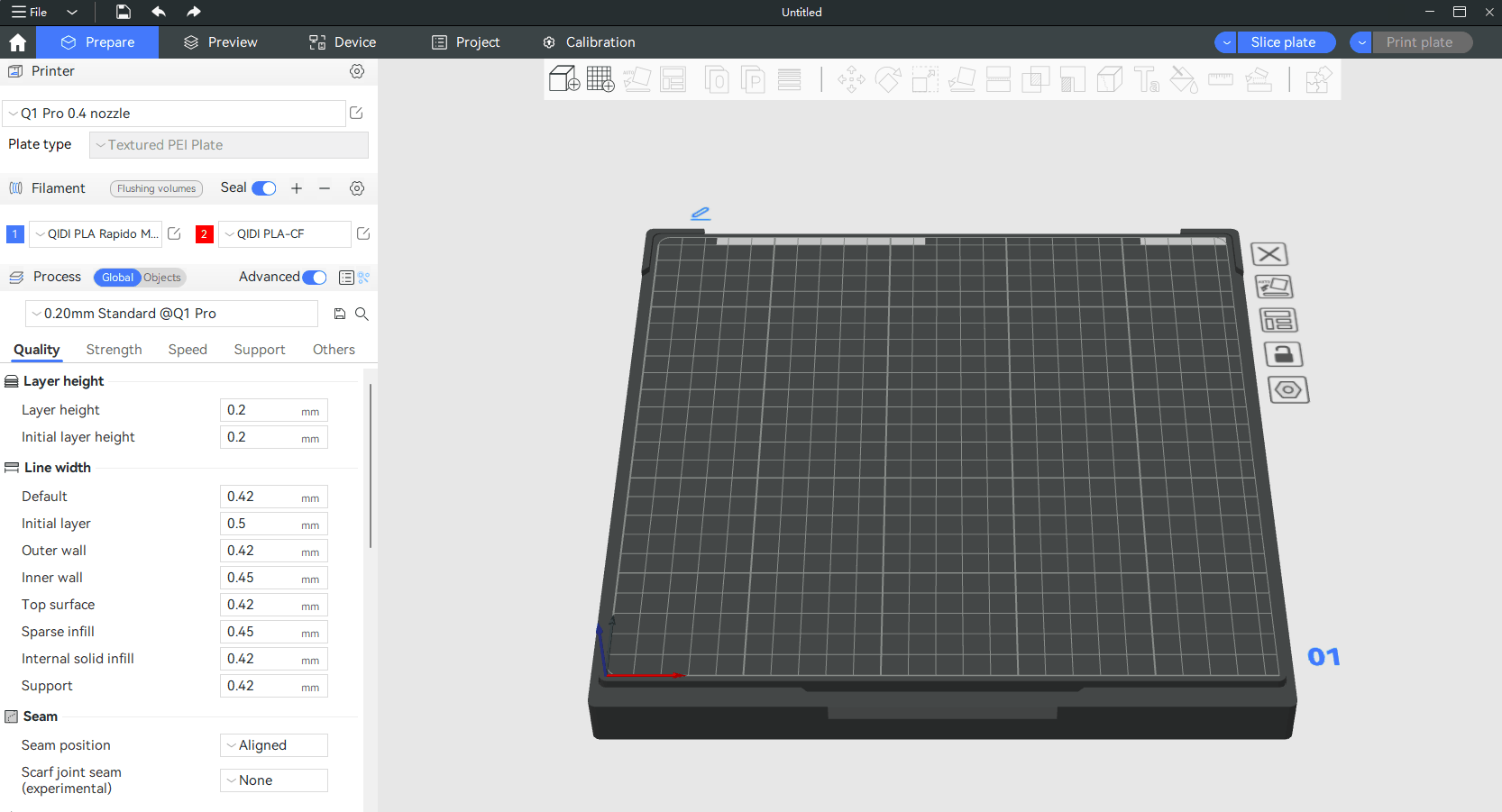Switch process scope to Objects
1502x812 pixels.
click(162, 278)
